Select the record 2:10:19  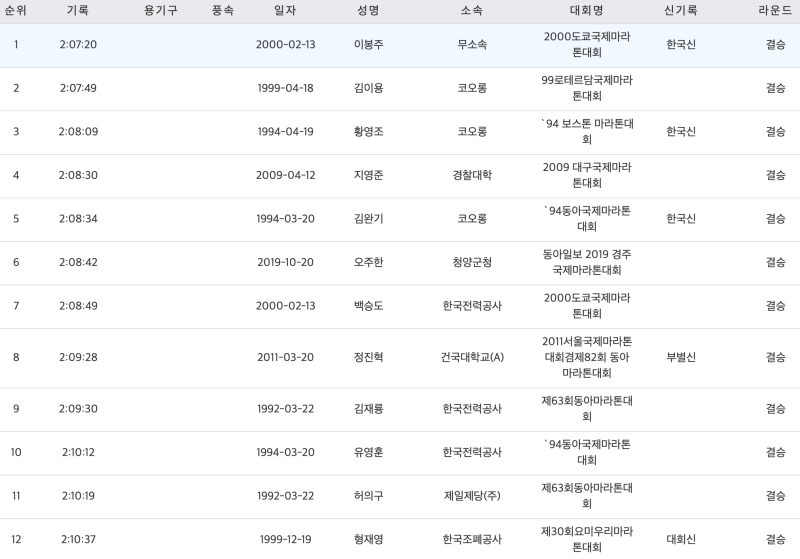tap(78, 496)
